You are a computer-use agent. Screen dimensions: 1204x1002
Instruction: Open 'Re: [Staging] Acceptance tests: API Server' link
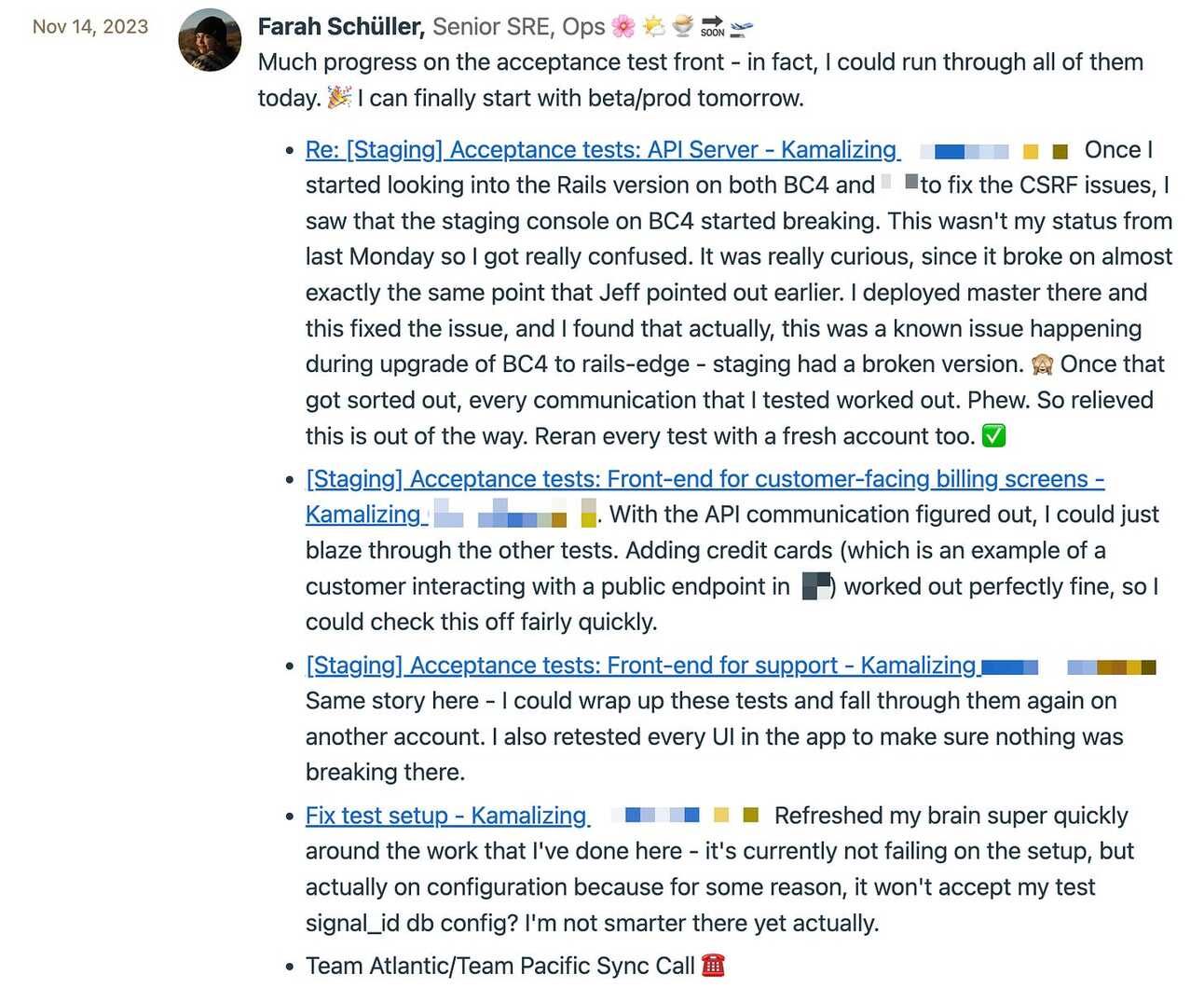point(603,150)
